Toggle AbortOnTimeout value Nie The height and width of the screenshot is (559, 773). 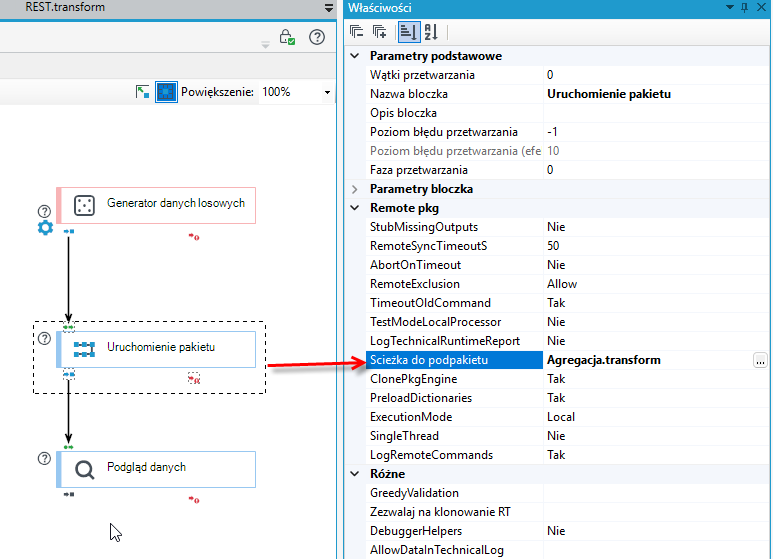pos(656,265)
